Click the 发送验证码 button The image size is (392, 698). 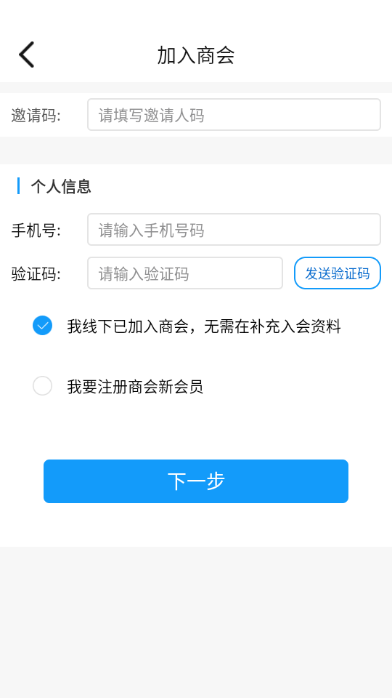[x=337, y=273]
